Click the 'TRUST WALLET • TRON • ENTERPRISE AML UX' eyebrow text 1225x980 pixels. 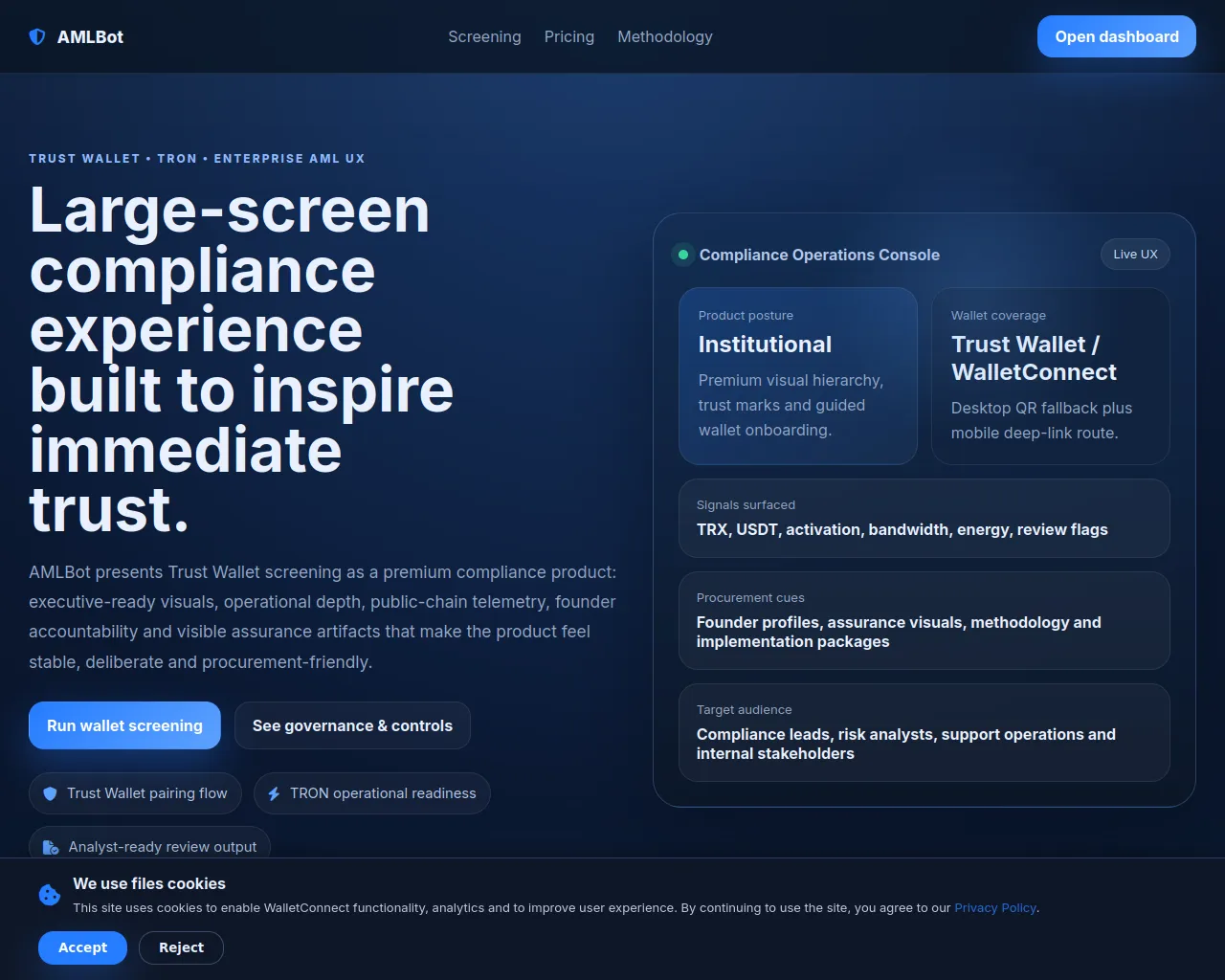tap(196, 158)
